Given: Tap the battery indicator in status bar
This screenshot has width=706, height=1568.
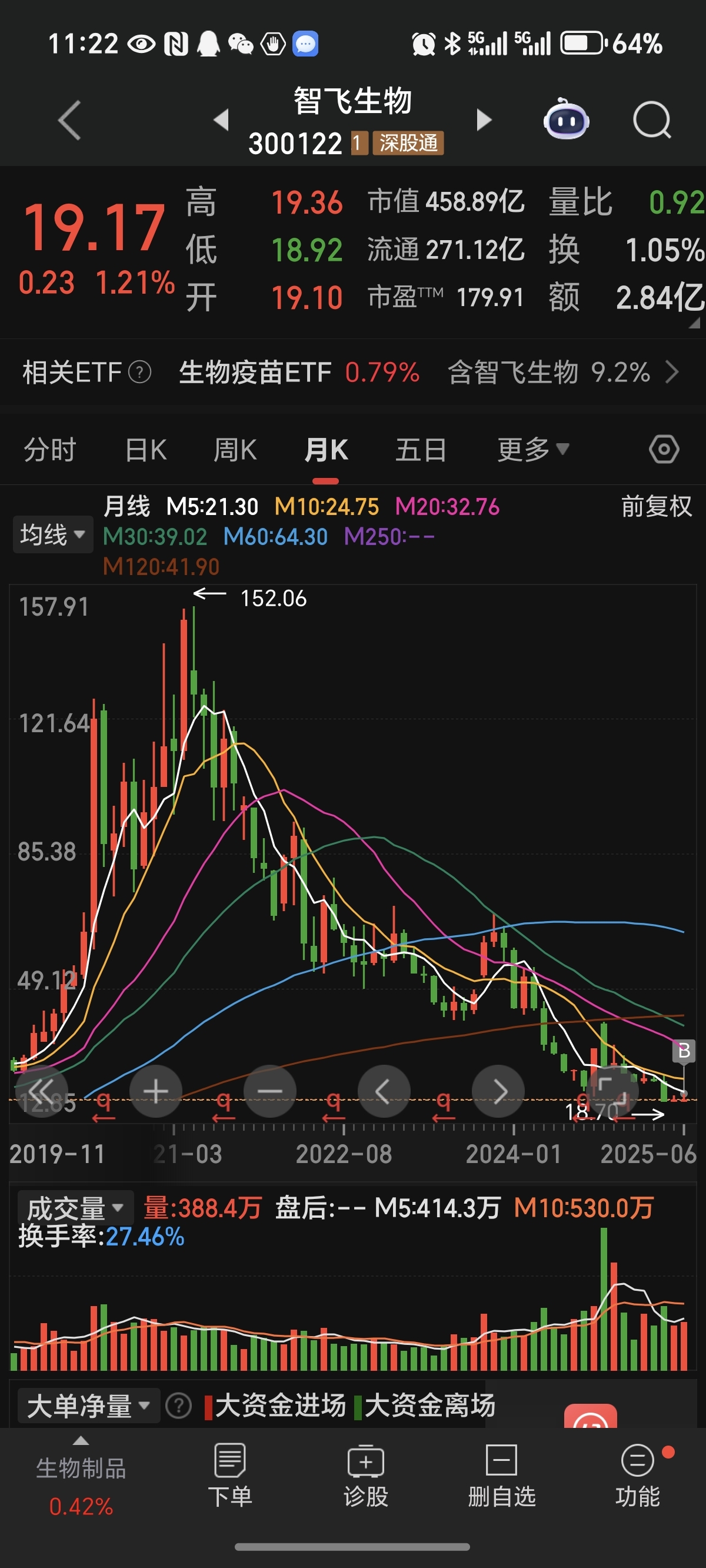Looking at the screenshot, I should coord(582,43).
